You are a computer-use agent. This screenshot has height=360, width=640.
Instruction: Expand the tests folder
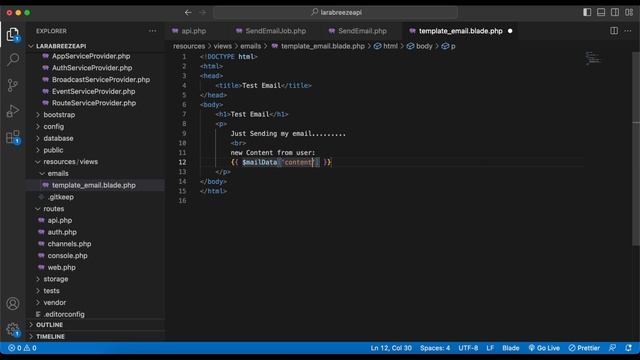(x=51, y=291)
